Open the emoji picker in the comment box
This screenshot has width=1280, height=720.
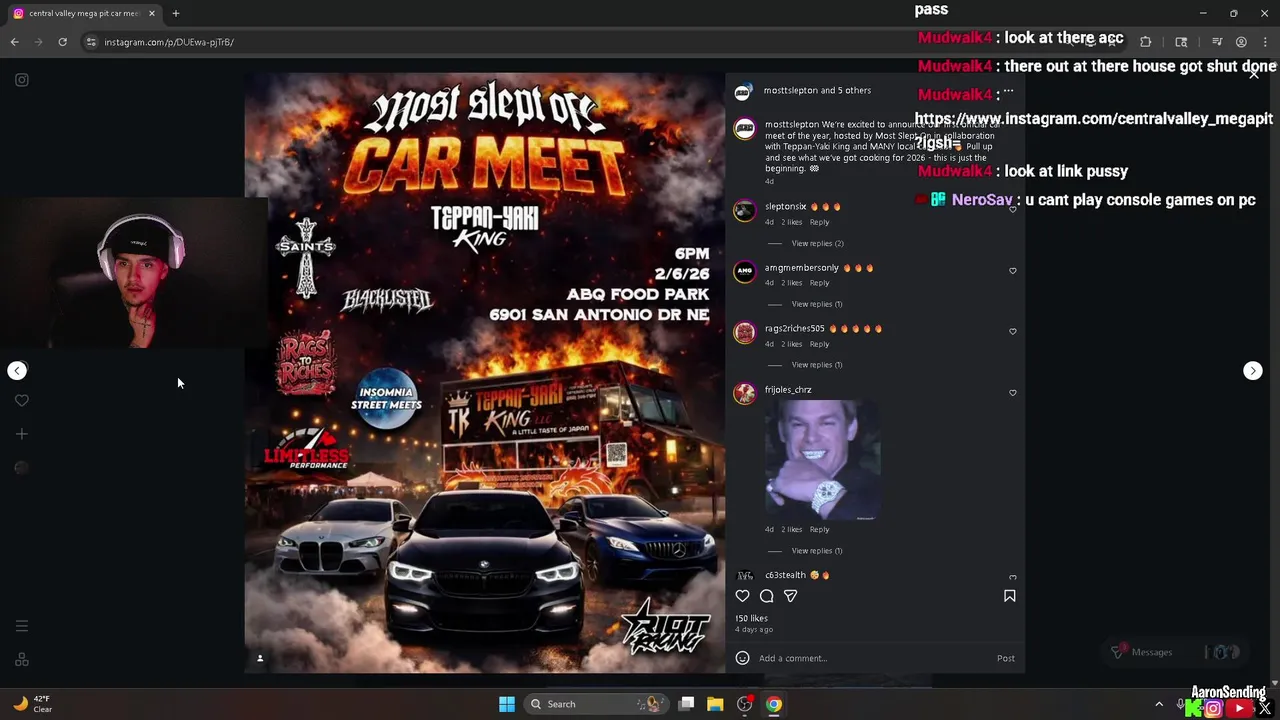point(742,658)
